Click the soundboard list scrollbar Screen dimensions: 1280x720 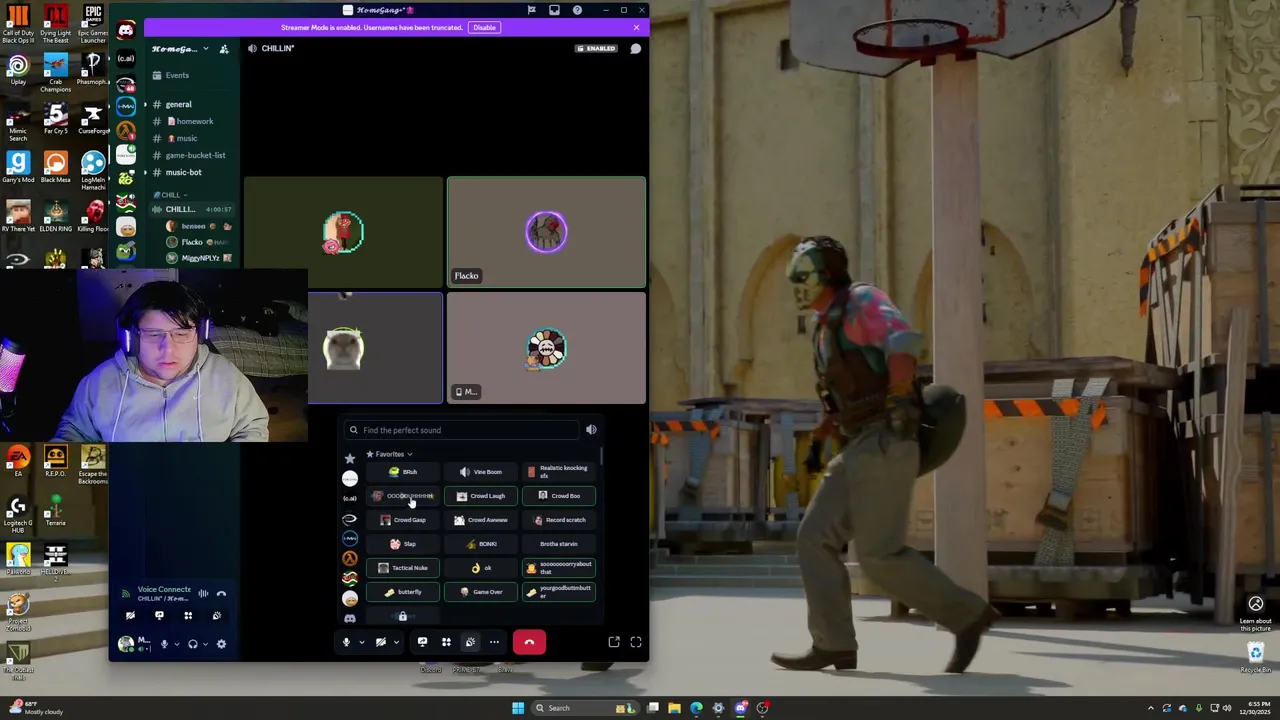coord(601,456)
